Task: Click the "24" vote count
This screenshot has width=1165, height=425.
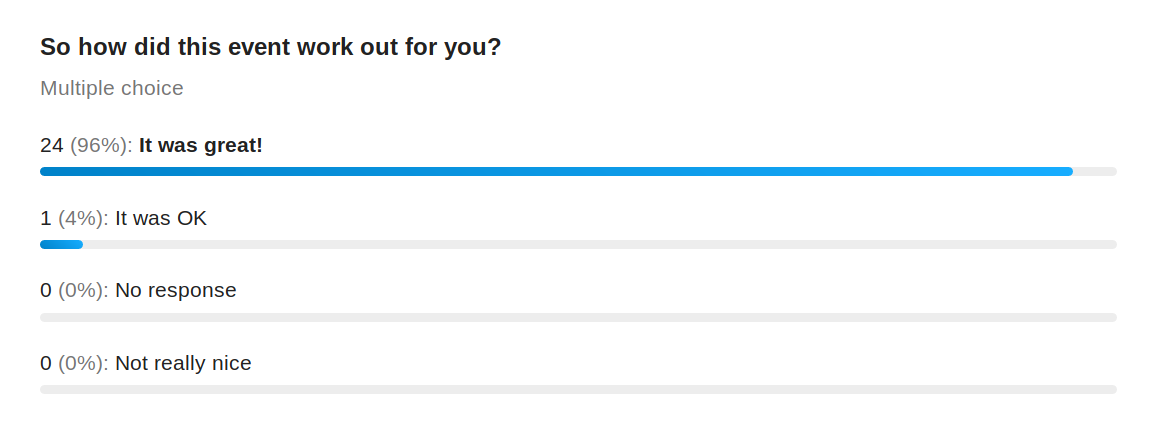Action: click(x=52, y=146)
